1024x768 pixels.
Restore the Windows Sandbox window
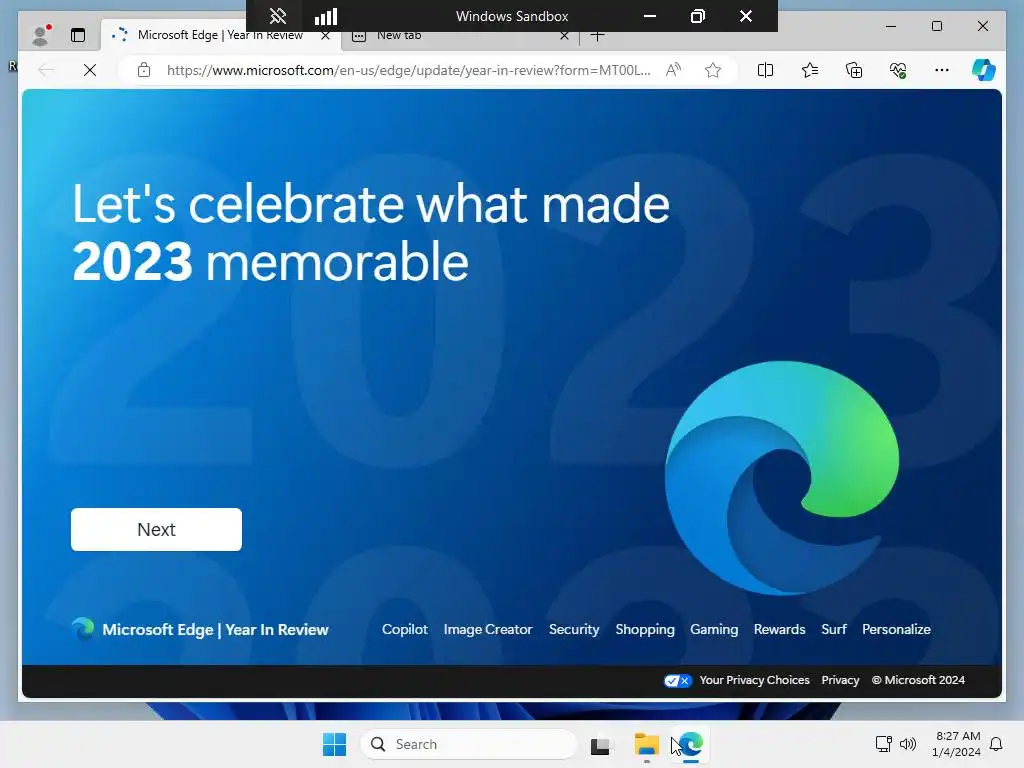point(698,16)
